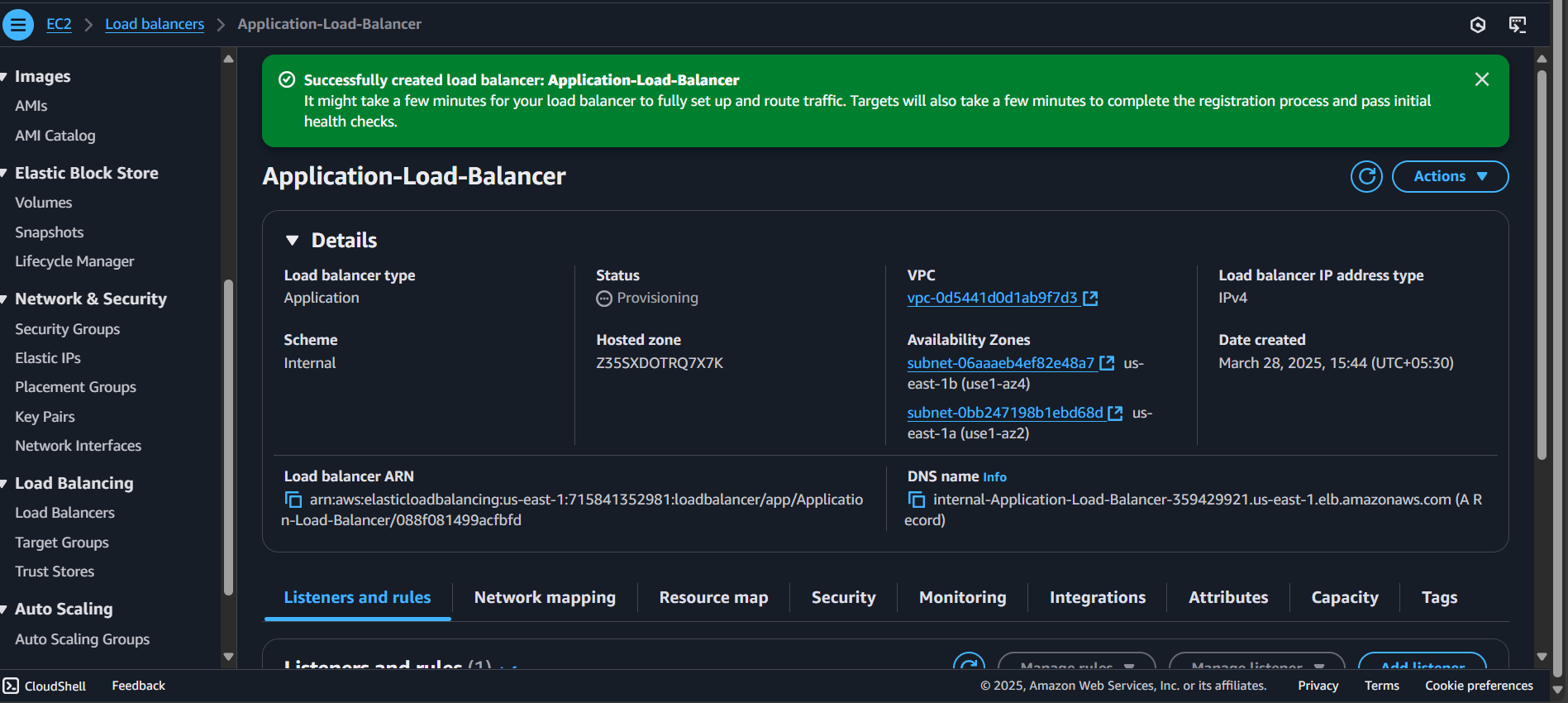
Task: Click the Provisioning status icon
Action: pos(604,299)
